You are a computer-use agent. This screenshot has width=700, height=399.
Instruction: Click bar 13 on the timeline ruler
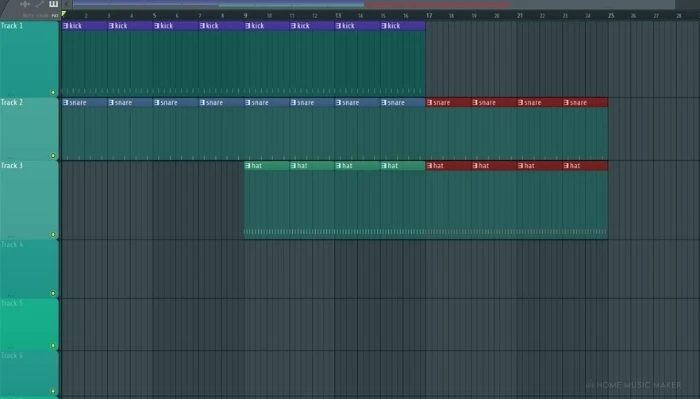[x=338, y=16]
